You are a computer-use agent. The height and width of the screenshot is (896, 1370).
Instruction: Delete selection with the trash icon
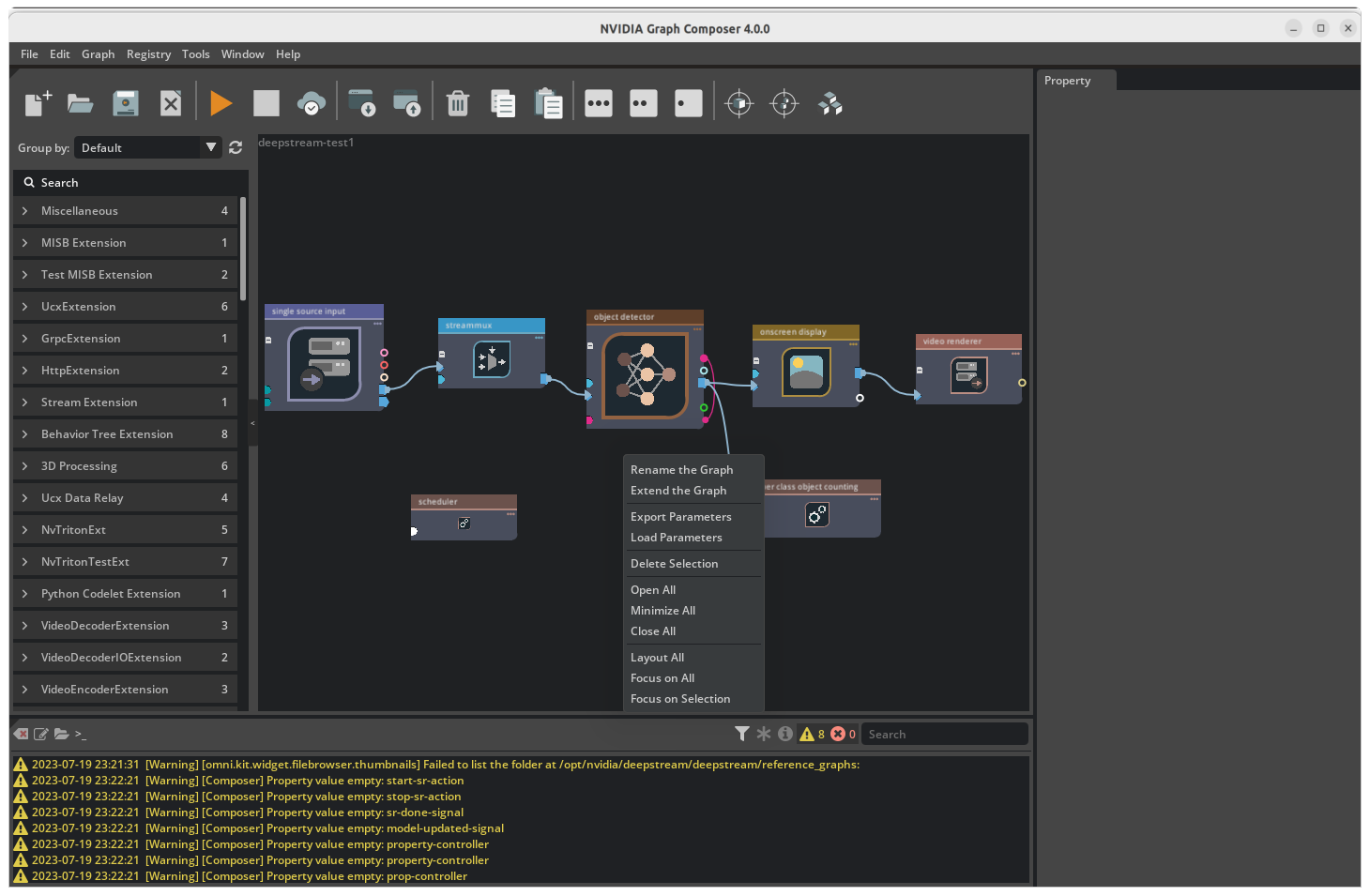(458, 103)
